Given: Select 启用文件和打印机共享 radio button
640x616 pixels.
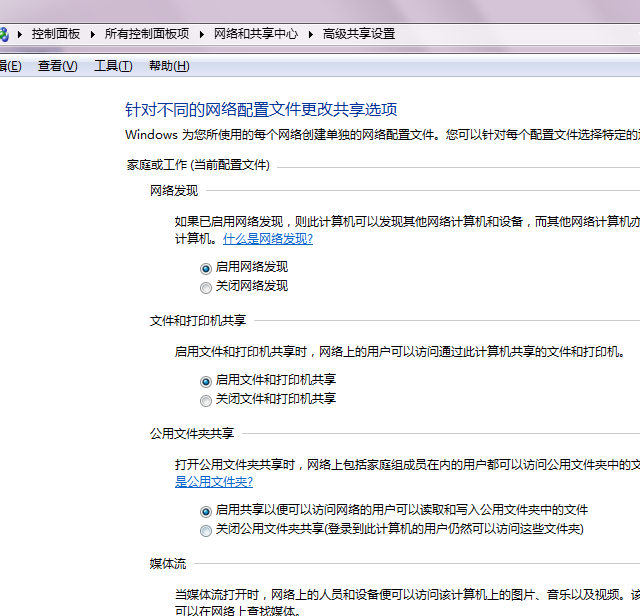Looking at the screenshot, I should [x=206, y=381].
